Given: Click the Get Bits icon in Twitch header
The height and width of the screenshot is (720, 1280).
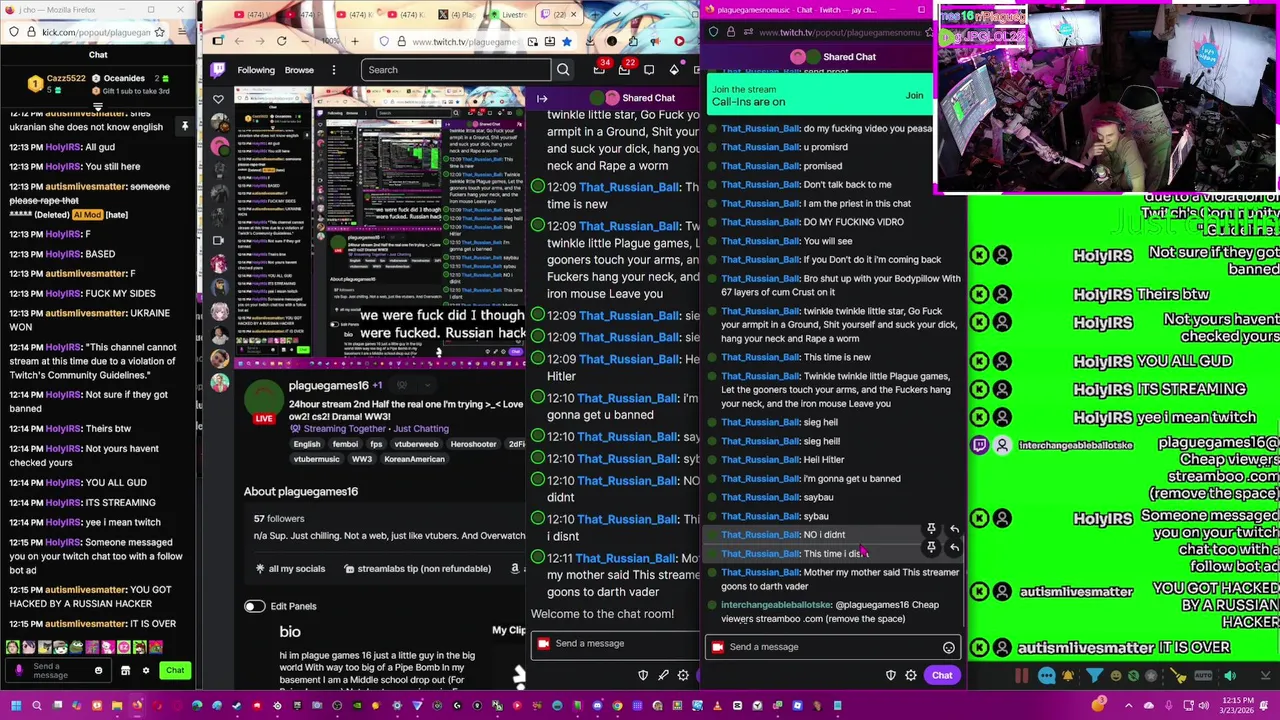Looking at the screenshot, I should click(x=673, y=70).
